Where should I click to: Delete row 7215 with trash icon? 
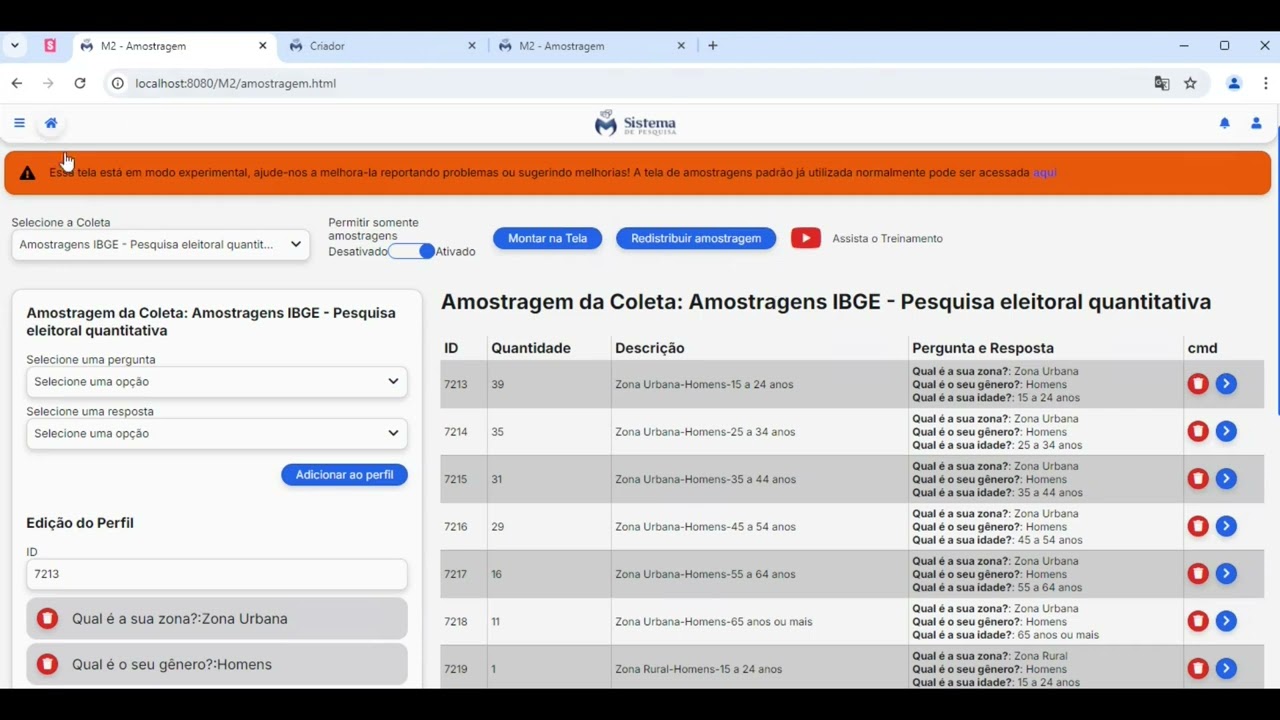[x=1198, y=479]
